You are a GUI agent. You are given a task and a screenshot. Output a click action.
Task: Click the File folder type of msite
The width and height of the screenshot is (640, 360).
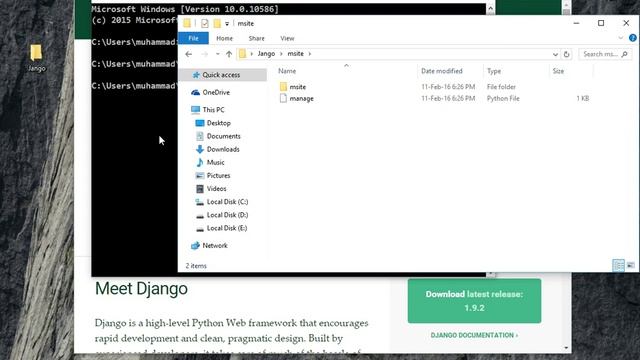(501, 87)
